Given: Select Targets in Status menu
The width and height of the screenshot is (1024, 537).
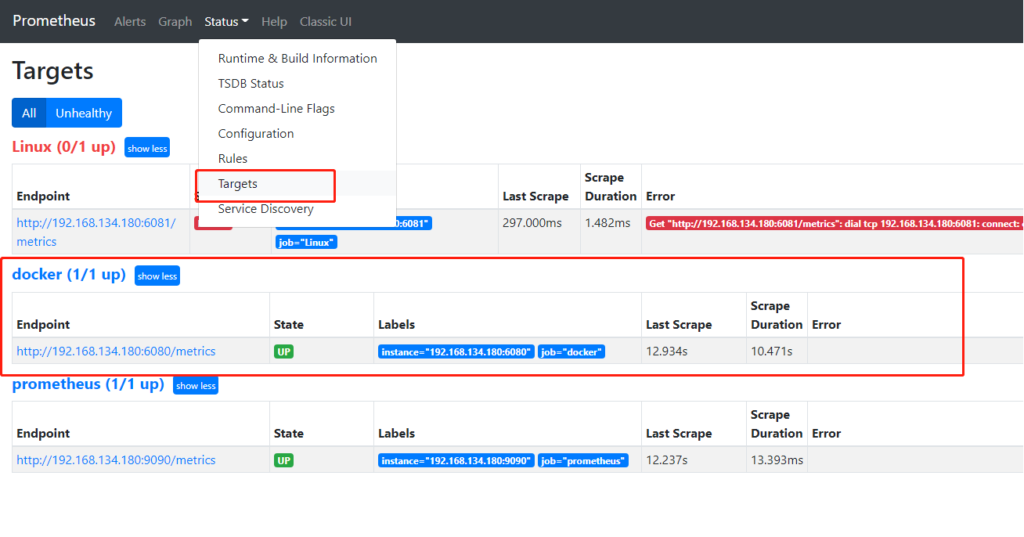Looking at the screenshot, I should click(297, 184).
